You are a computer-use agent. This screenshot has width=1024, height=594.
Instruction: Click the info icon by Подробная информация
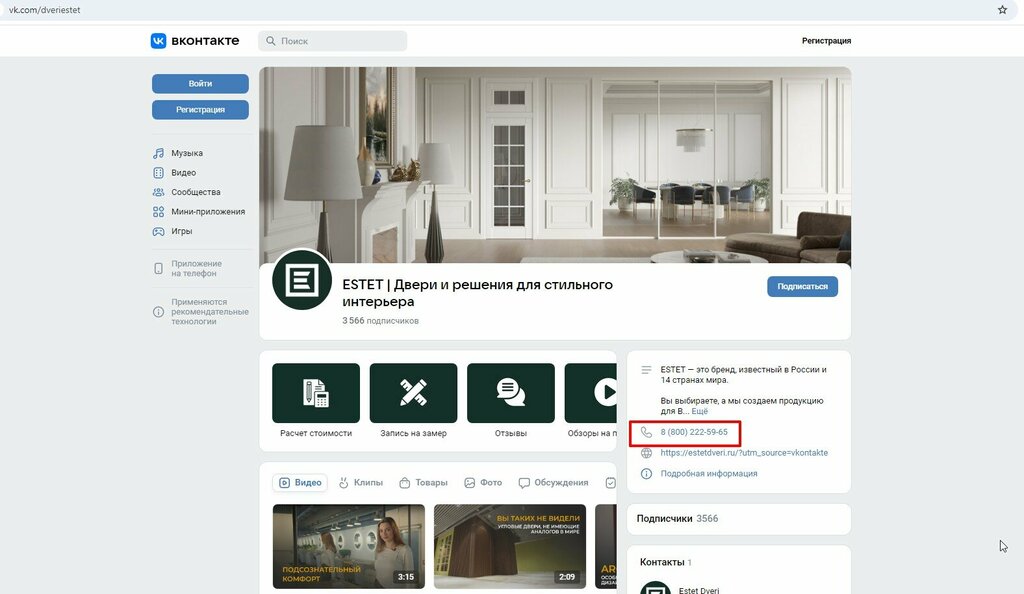[x=646, y=473]
